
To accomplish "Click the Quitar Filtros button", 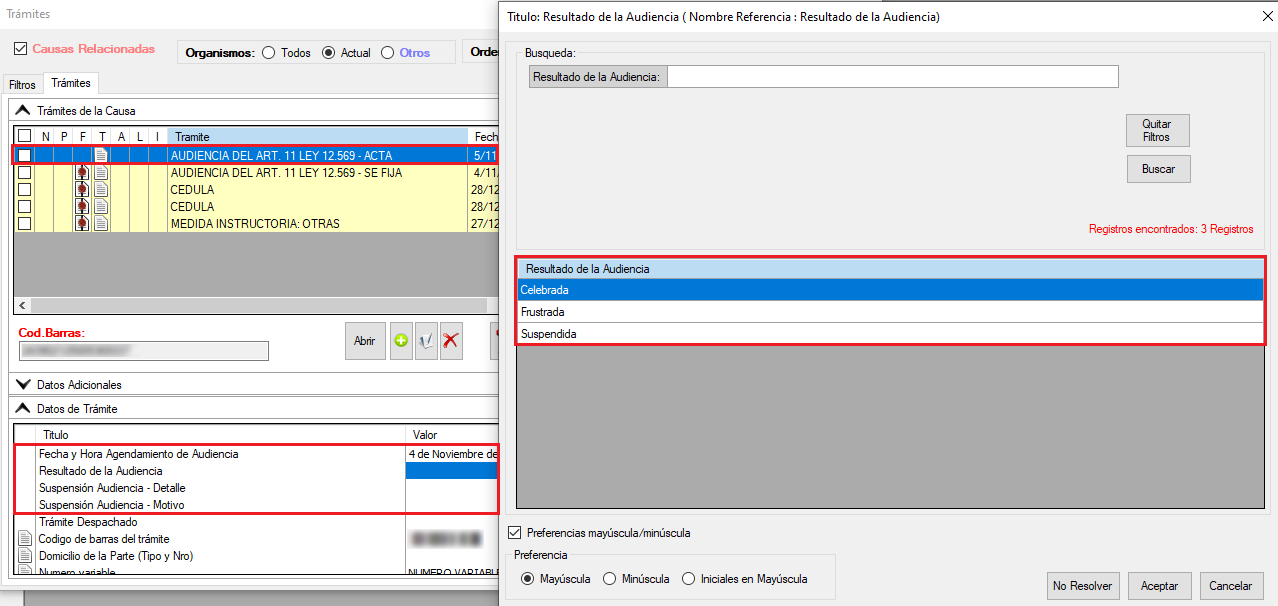I will point(1157,130).
